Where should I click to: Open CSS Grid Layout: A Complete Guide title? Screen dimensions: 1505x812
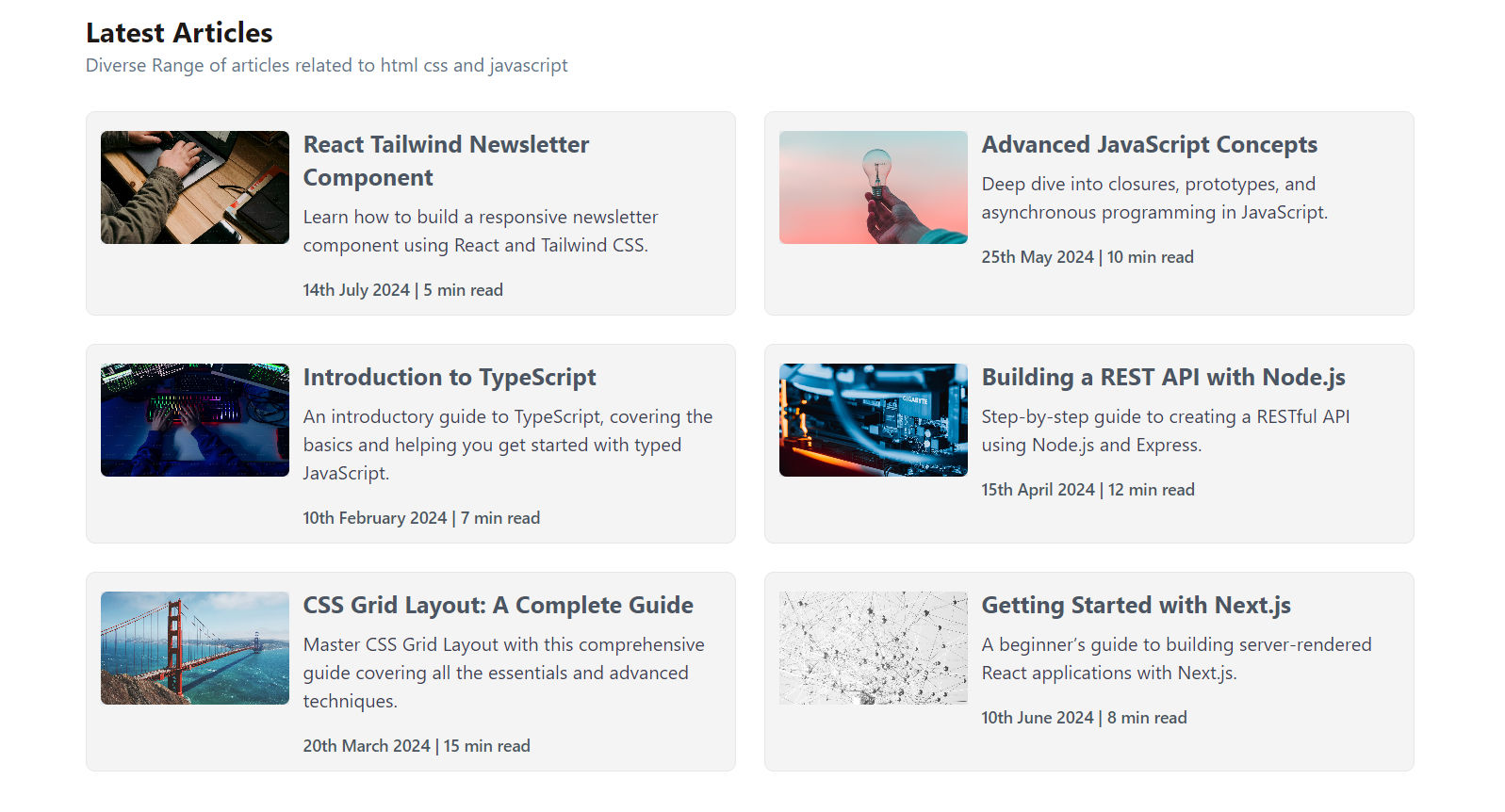[x=499, y=605]
